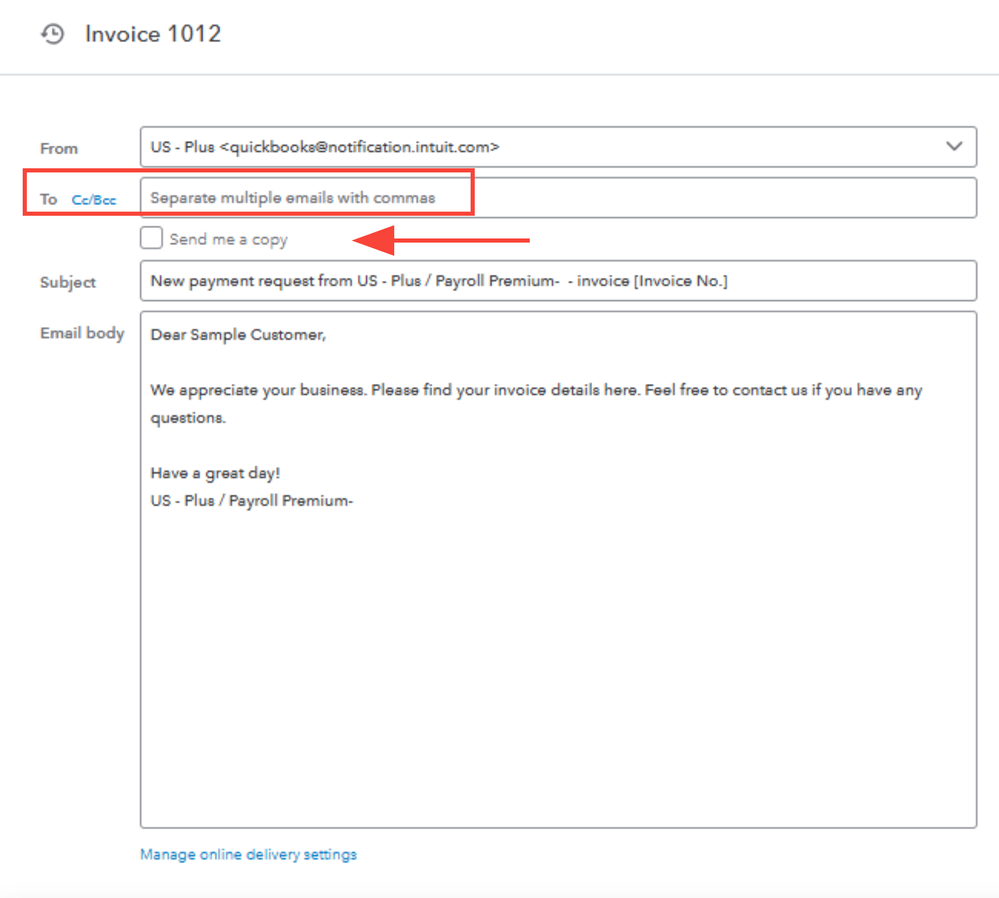Open Manage online delivery settings link
999x898 pixels.
pos(248,855)
